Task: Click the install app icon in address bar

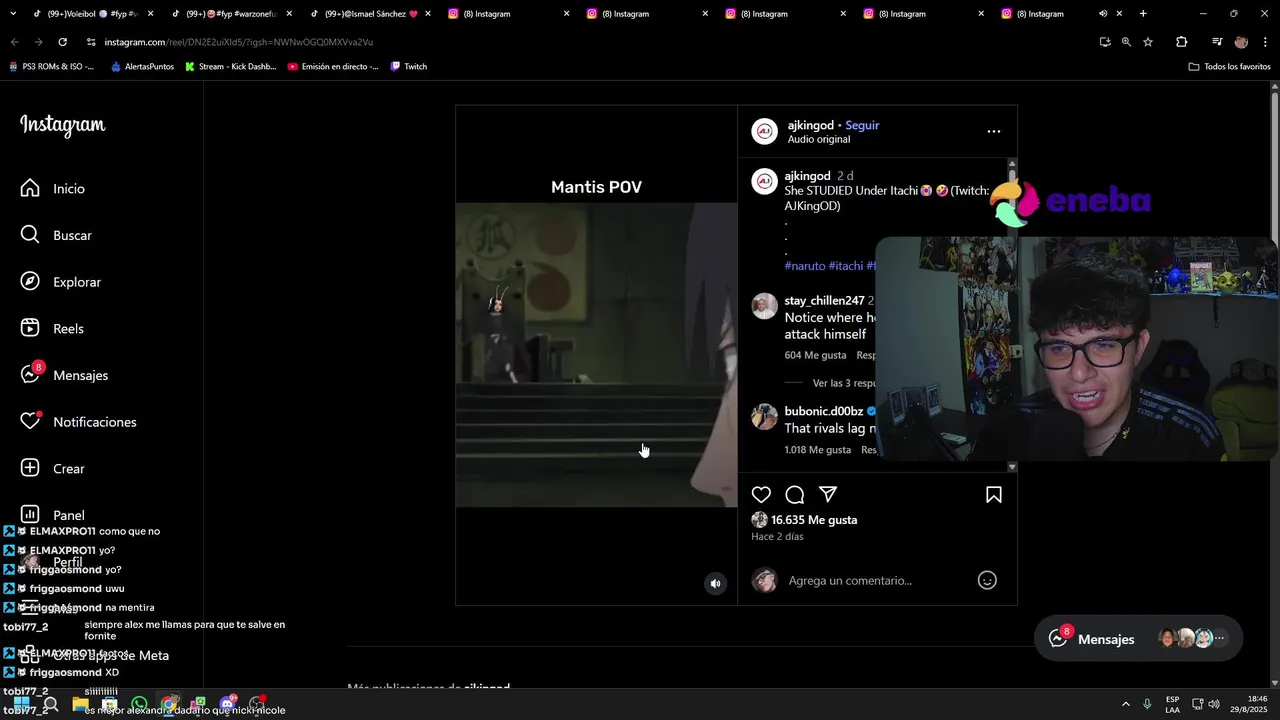Action: 1105,42
